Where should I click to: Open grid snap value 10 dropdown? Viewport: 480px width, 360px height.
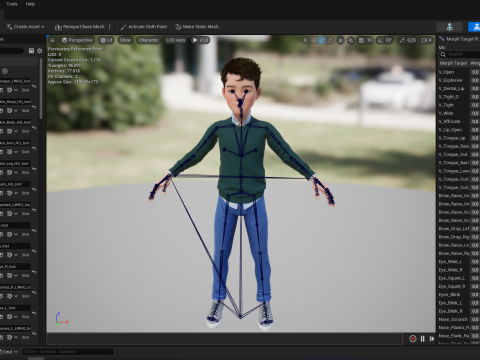click(x=369, y=40)
